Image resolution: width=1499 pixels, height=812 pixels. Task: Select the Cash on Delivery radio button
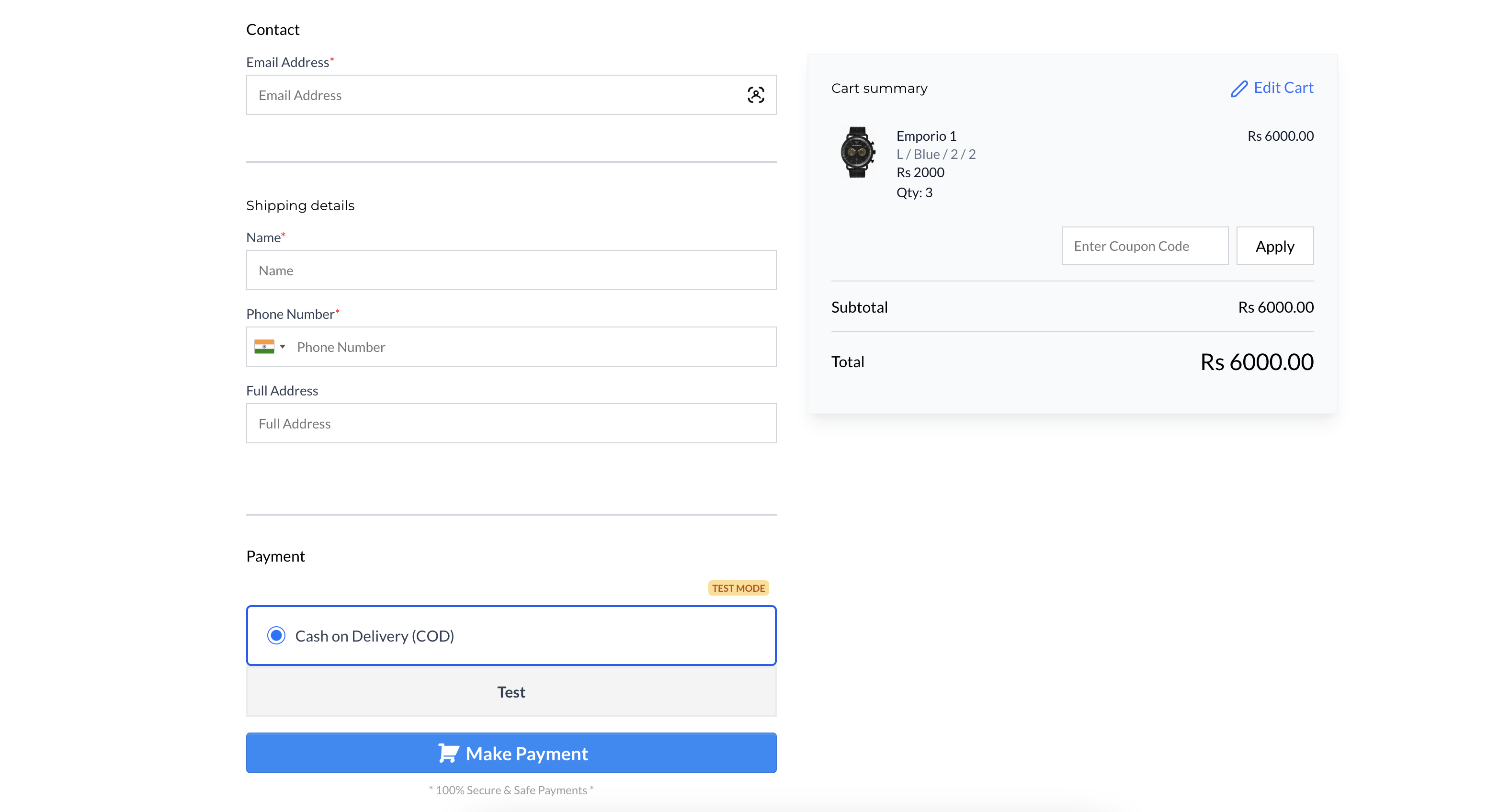pyautogui.click(x=276, y=635)
